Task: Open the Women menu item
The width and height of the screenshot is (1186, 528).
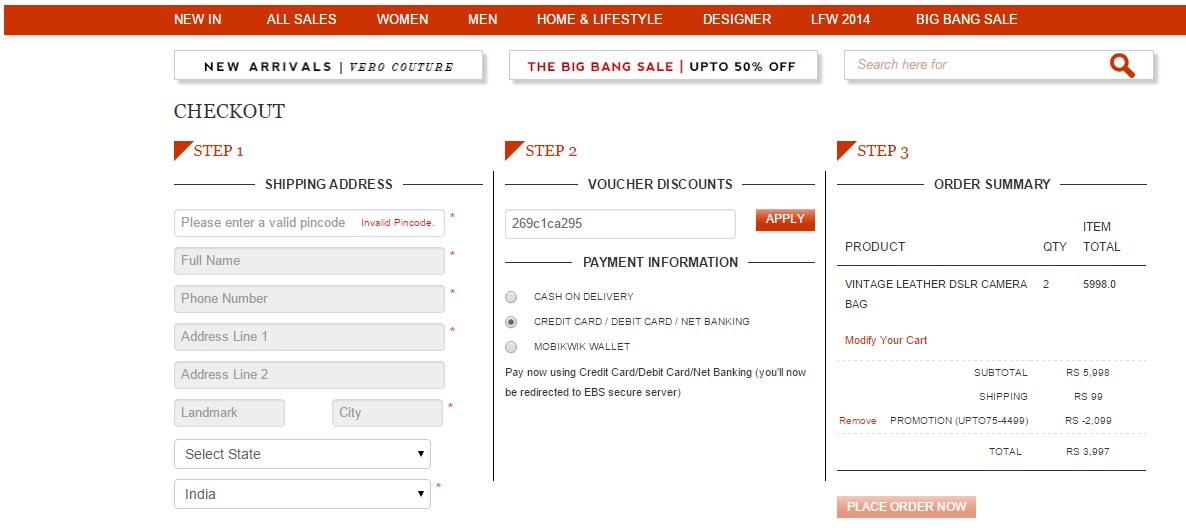Action: pyautogui.click(x=402, y=19)
